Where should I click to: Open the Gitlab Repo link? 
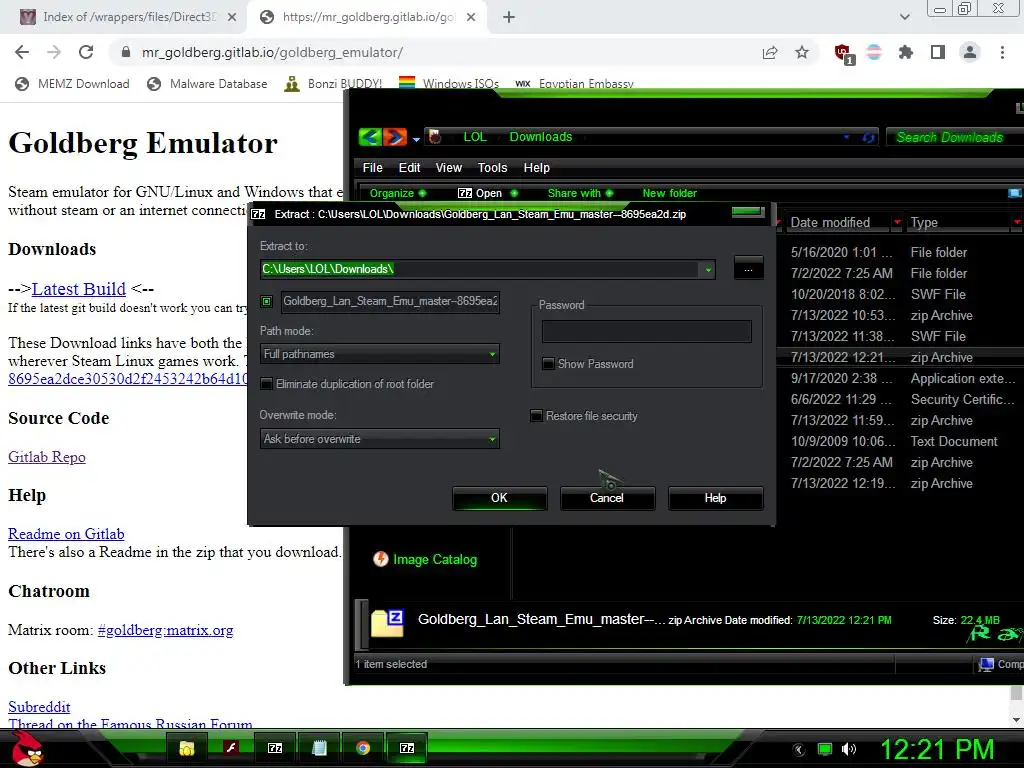(x=46, y=457)
